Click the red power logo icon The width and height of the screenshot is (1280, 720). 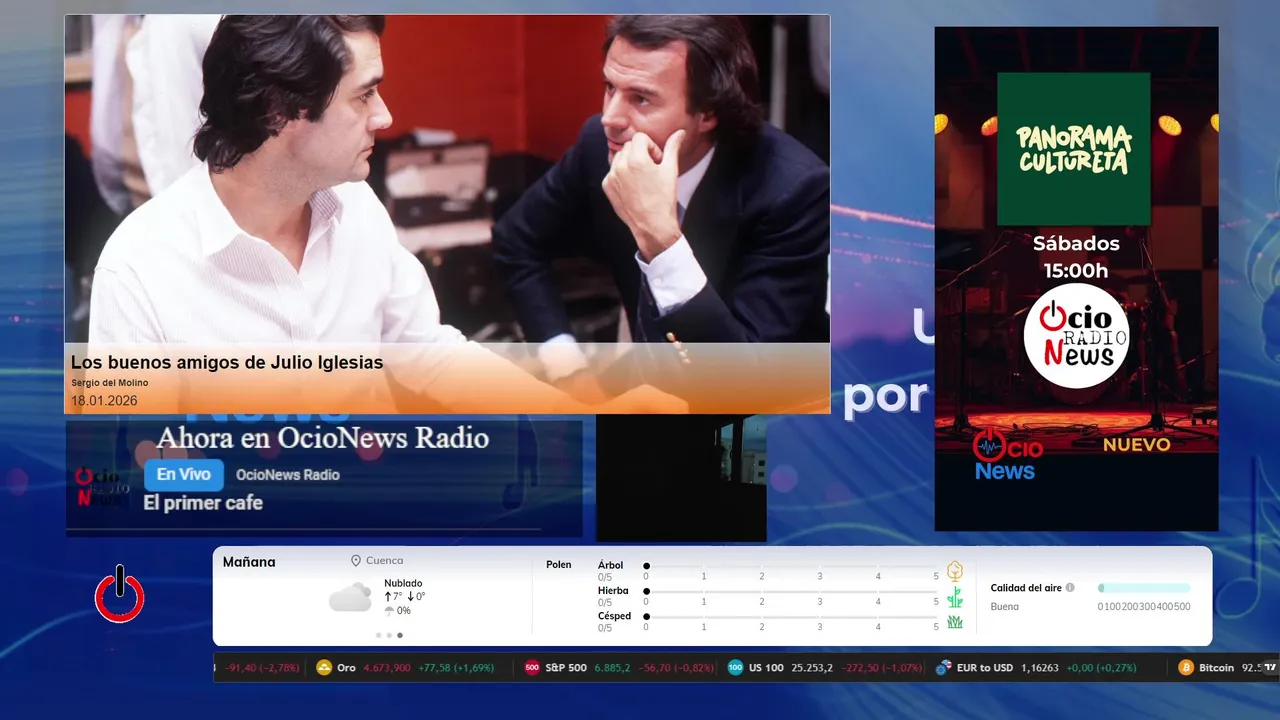pyautogui.click(x=120, y=594)
